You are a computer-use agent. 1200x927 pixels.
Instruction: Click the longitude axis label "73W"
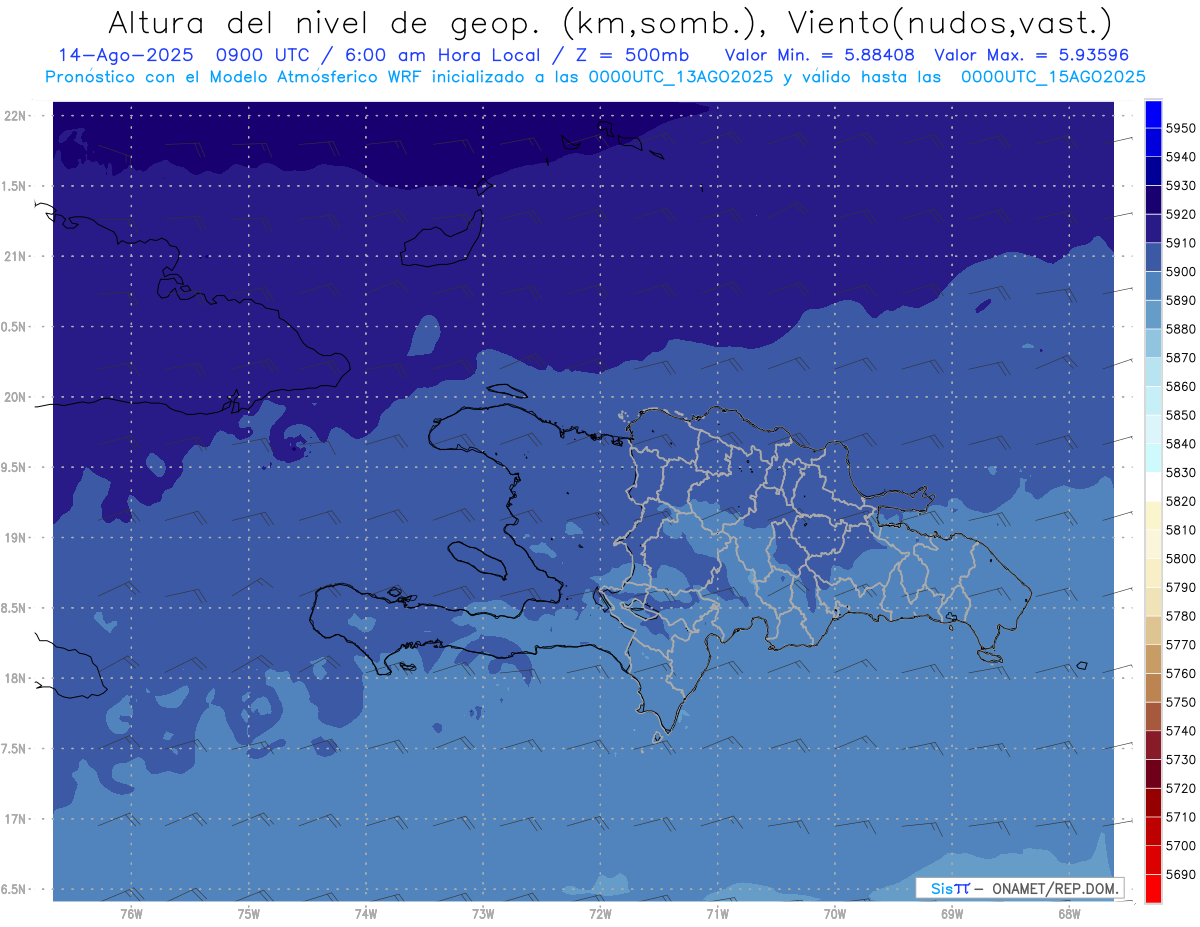click(483, 914)
